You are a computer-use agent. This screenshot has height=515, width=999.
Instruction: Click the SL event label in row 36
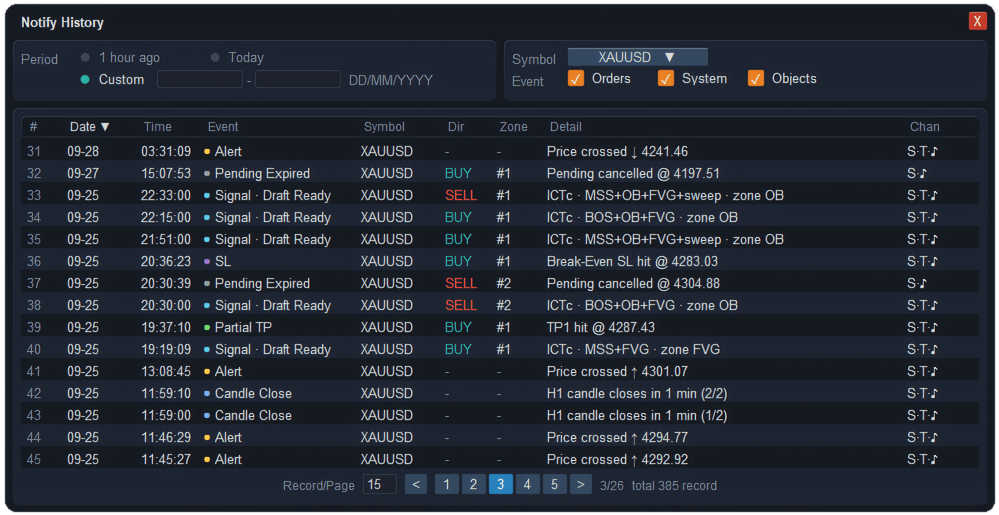point(223,261)
